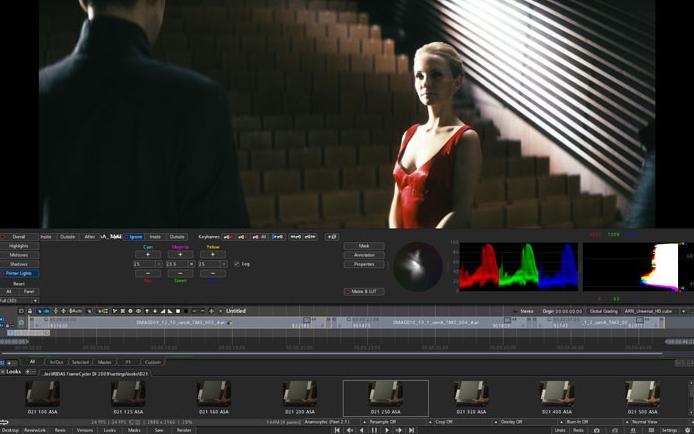Viewport: 694px width, 434px height.
Task: Click the snapshot camera icon near Redo
Action: click(x=597, y=430)
